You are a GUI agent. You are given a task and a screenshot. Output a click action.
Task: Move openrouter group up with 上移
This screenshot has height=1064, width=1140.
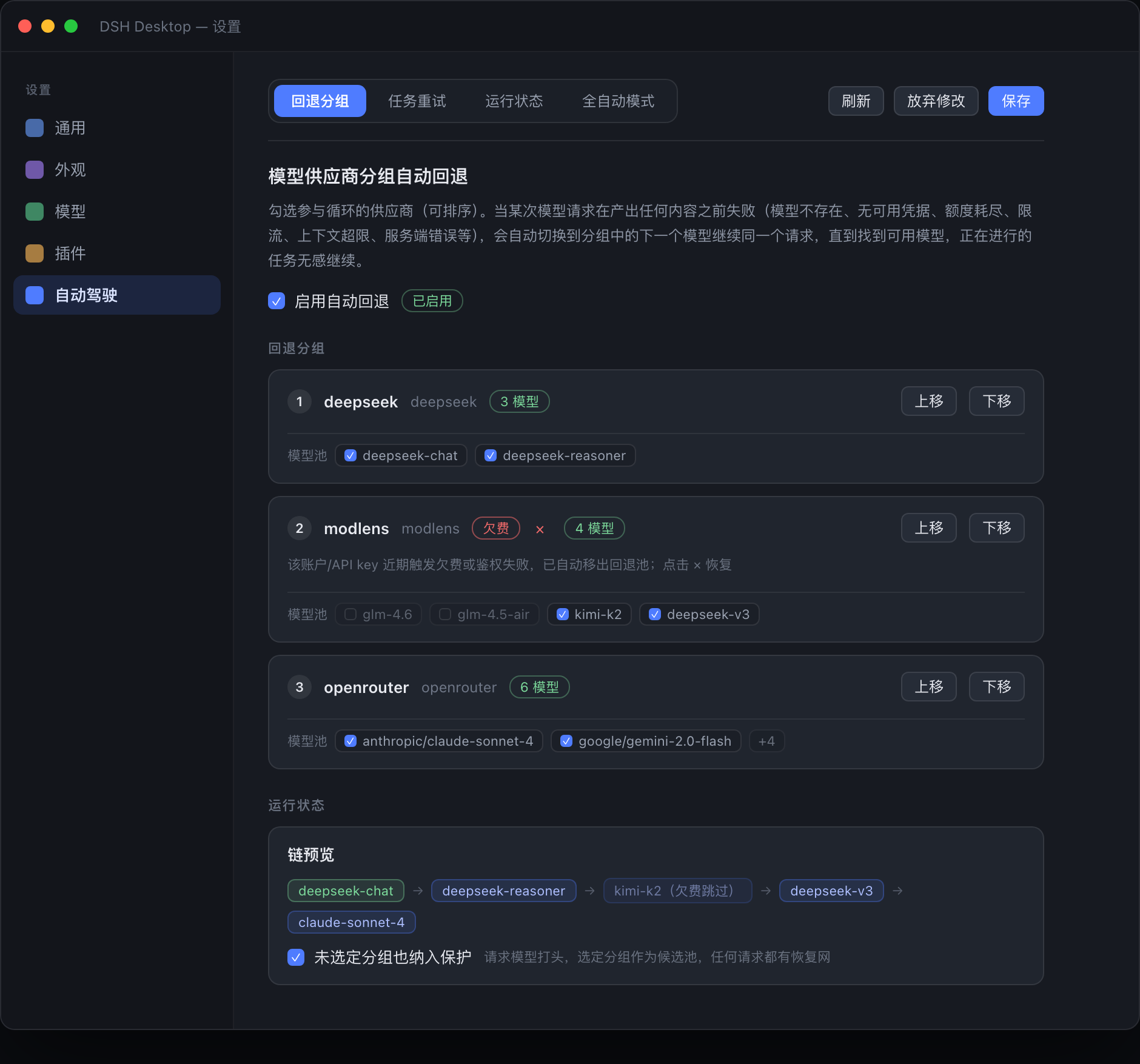pyautogui.click(x=928, y=686)
